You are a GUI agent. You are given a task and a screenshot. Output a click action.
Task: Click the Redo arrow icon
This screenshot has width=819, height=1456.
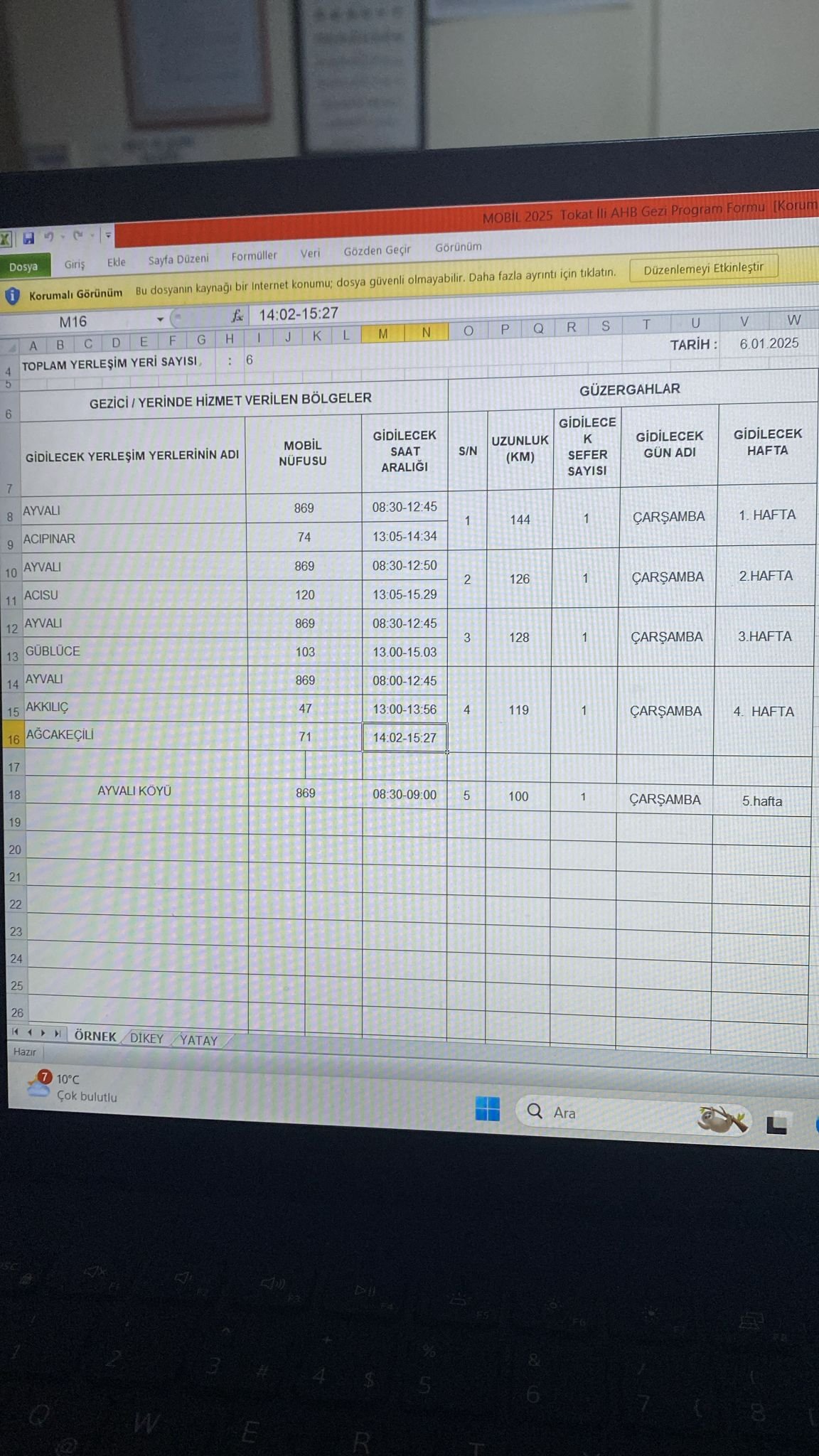(x=77, y=235)
